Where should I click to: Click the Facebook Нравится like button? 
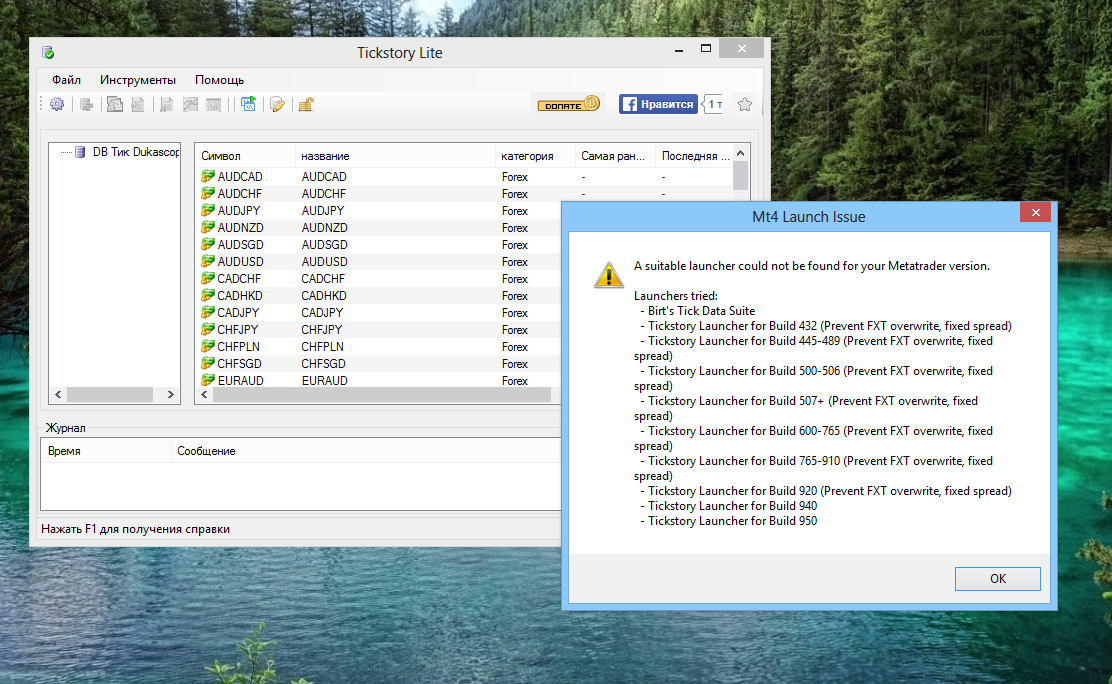pos(658,104)
